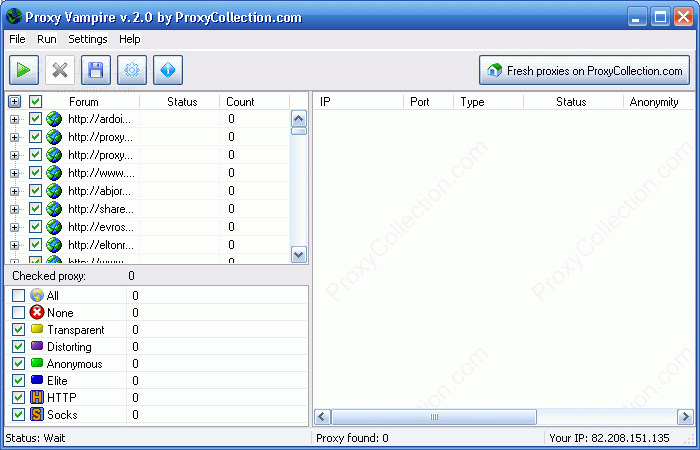The image size is (700, 450).
Task: Open the Run menu
Action: point(46,39)
